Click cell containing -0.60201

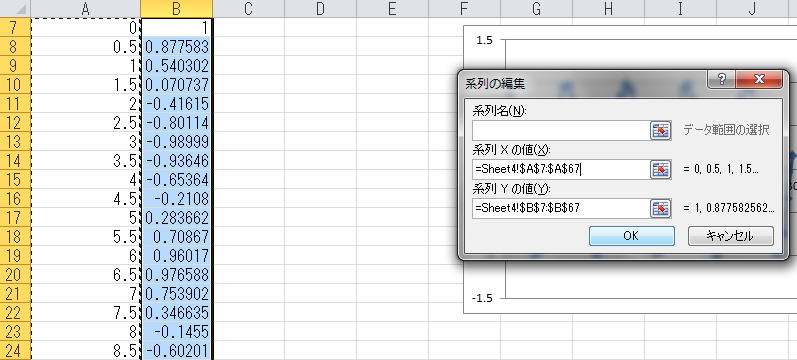click(176, 350)
